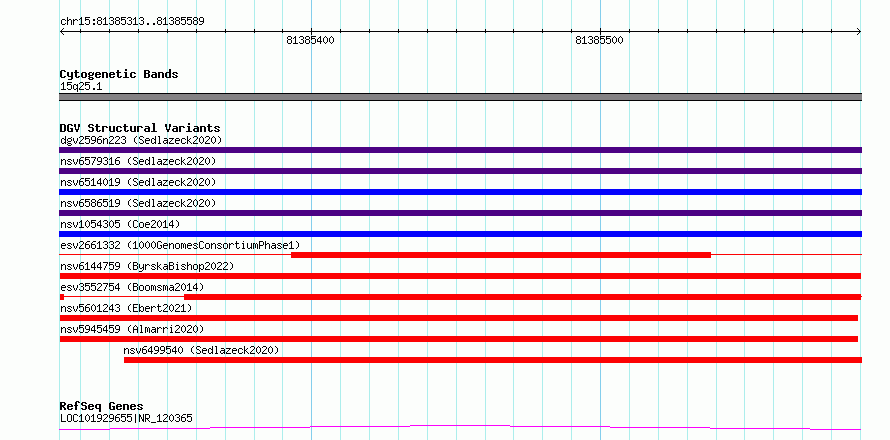This screenshot has width=890, height=440.
Task: Click the DGV Structural Variants track title
Action: 140,128
